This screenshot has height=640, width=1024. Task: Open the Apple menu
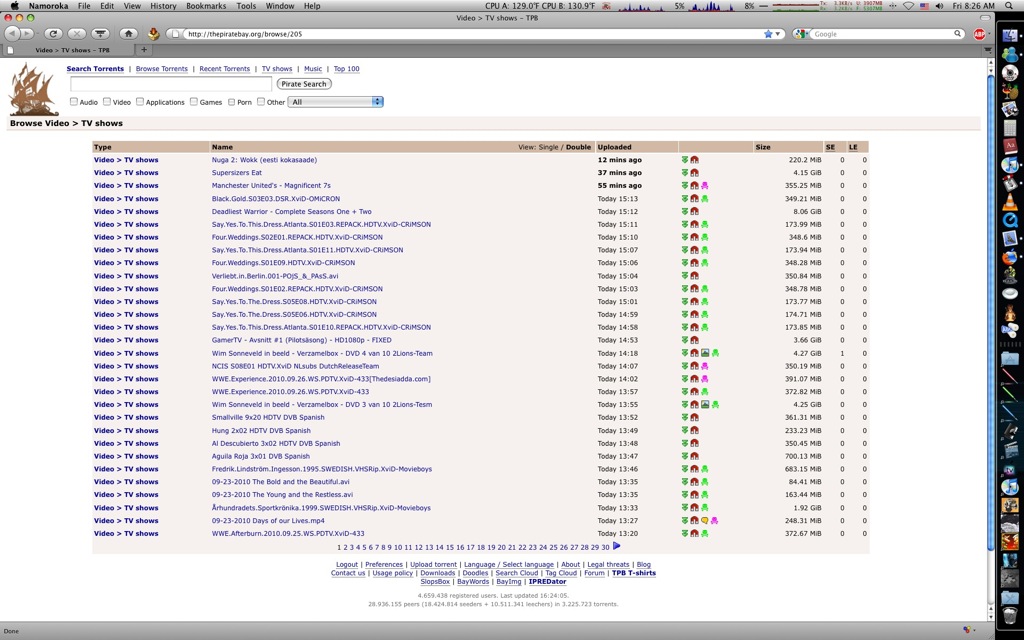(x=14, y=5)
